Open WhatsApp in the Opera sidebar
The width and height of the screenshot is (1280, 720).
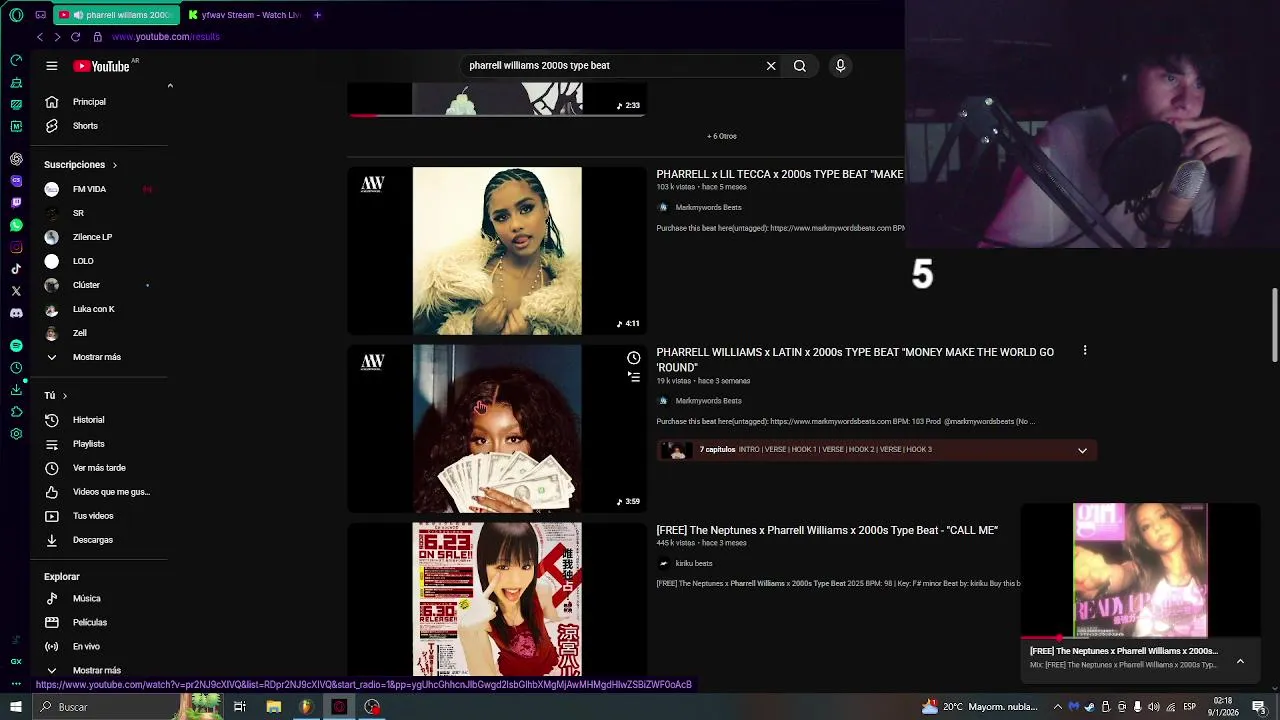[x=16, y=225]
